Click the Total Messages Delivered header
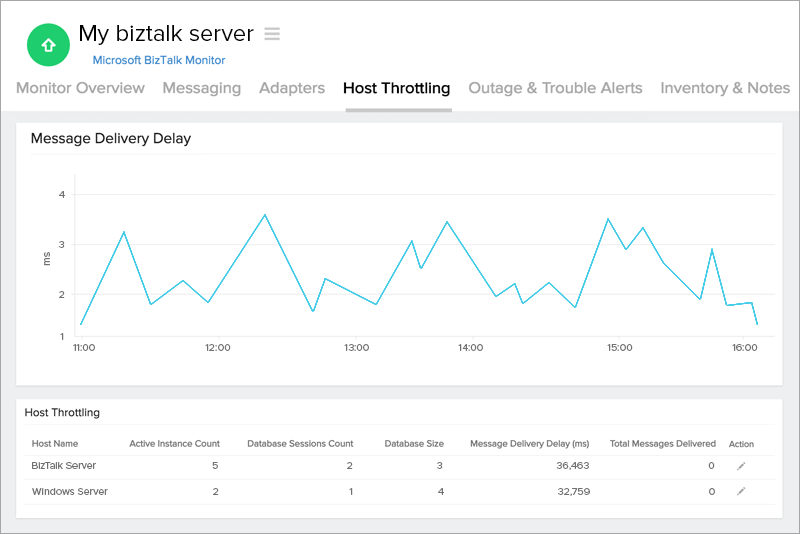800x534 pixels. click(662, 443)
